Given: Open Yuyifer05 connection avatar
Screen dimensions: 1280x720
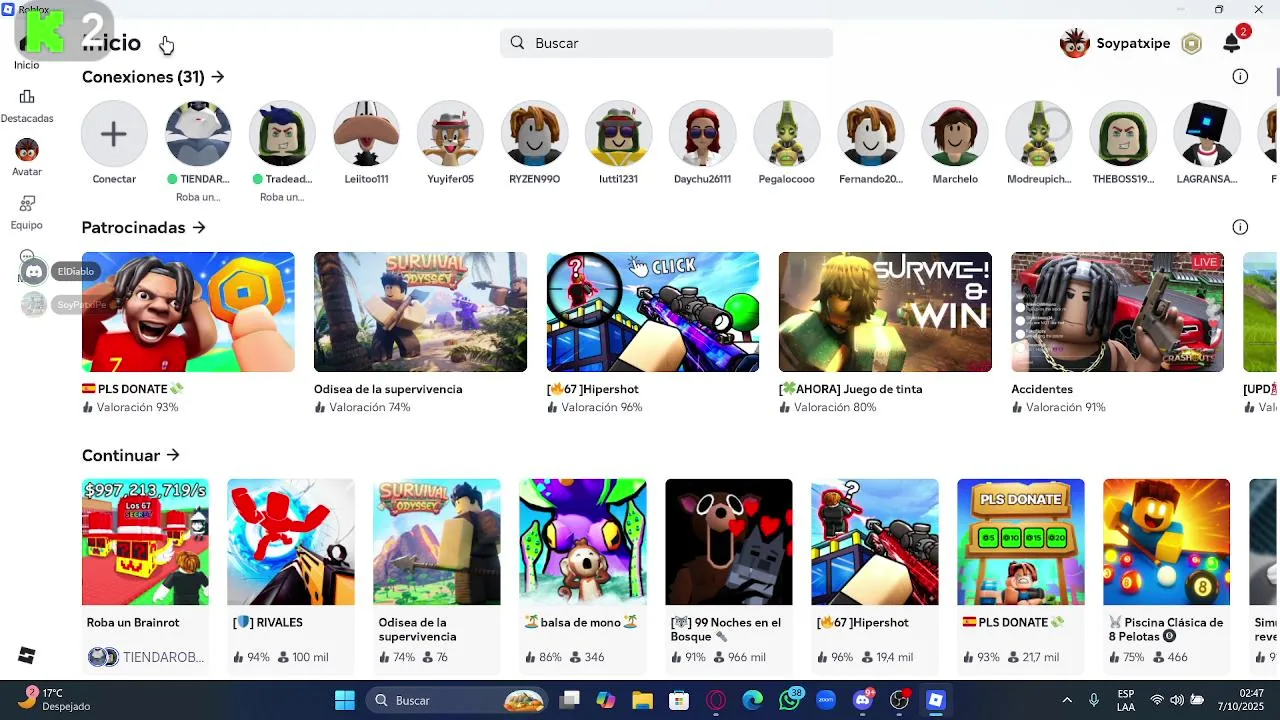Looking at the screenshot, I should point(450,133).
